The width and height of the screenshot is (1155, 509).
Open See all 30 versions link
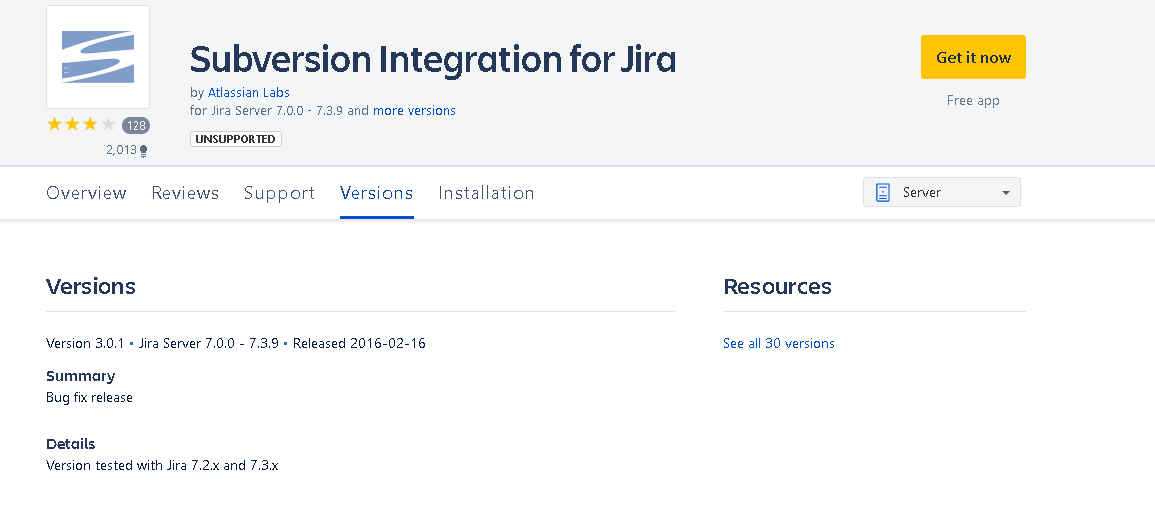coord(779,343)
